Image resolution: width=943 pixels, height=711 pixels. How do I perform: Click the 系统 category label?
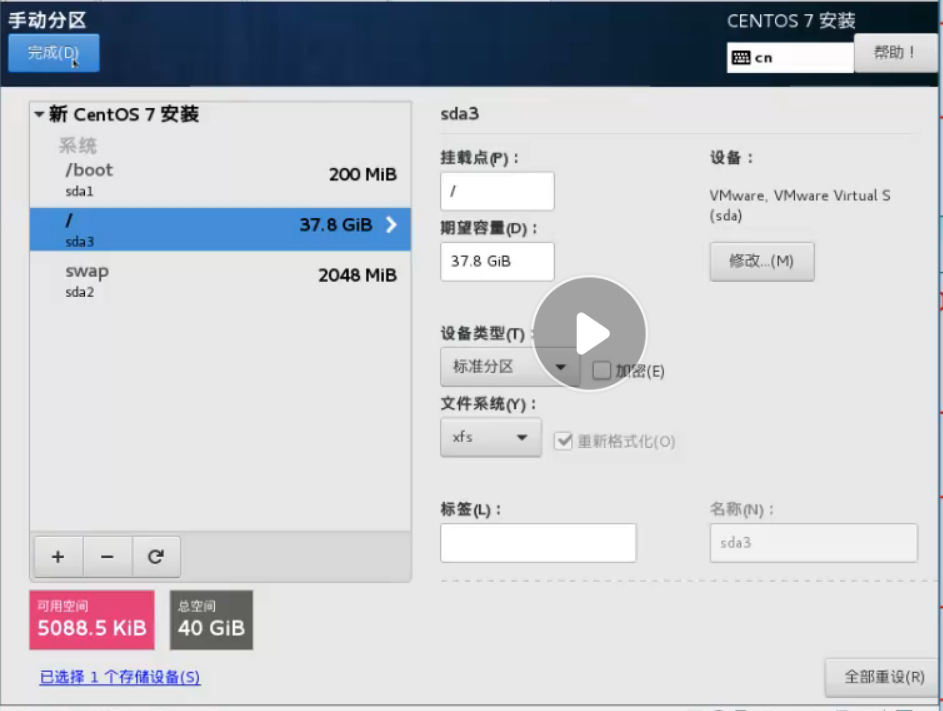[78, 146]
